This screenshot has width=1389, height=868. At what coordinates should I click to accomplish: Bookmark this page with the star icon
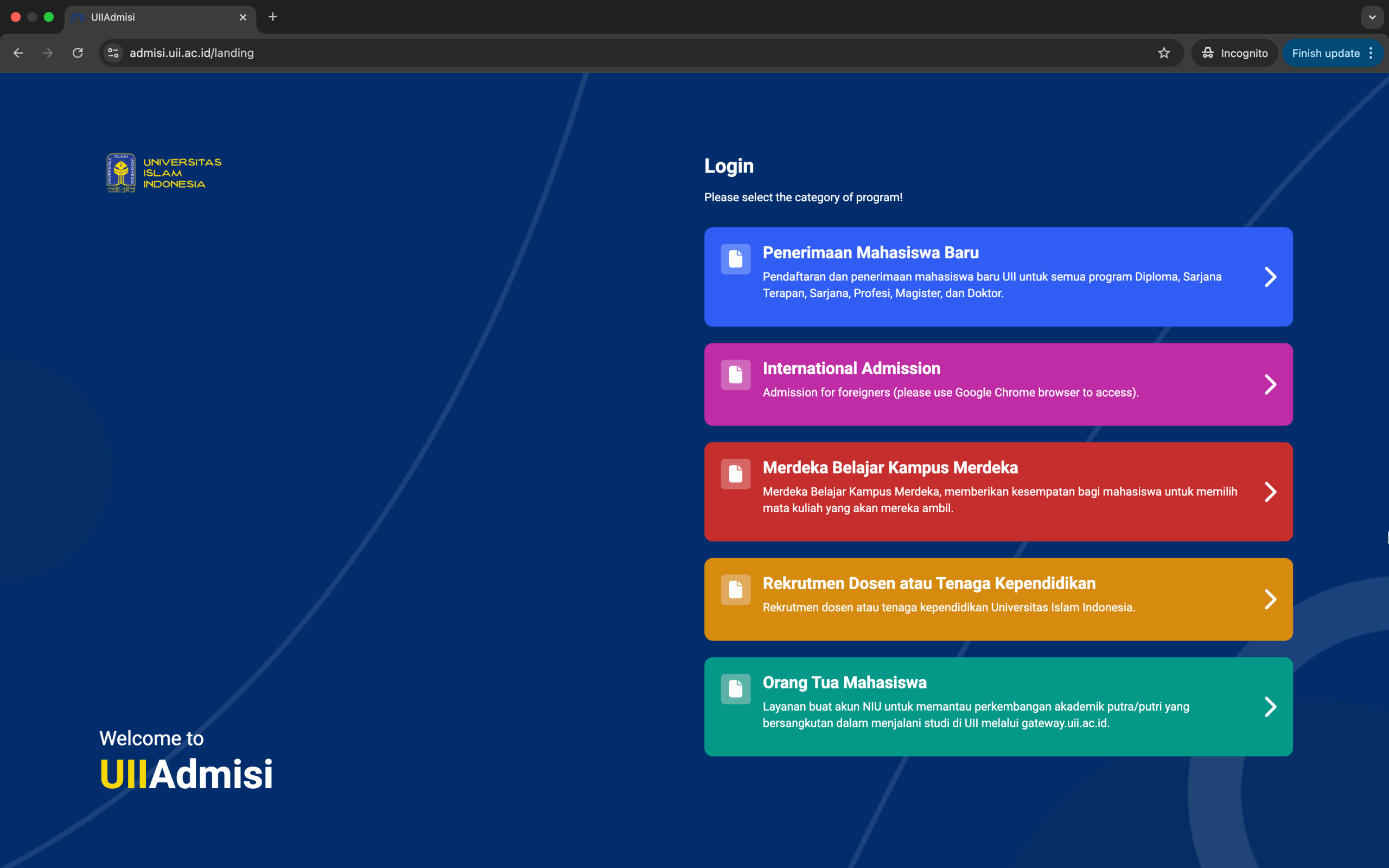click(1163, 53)
